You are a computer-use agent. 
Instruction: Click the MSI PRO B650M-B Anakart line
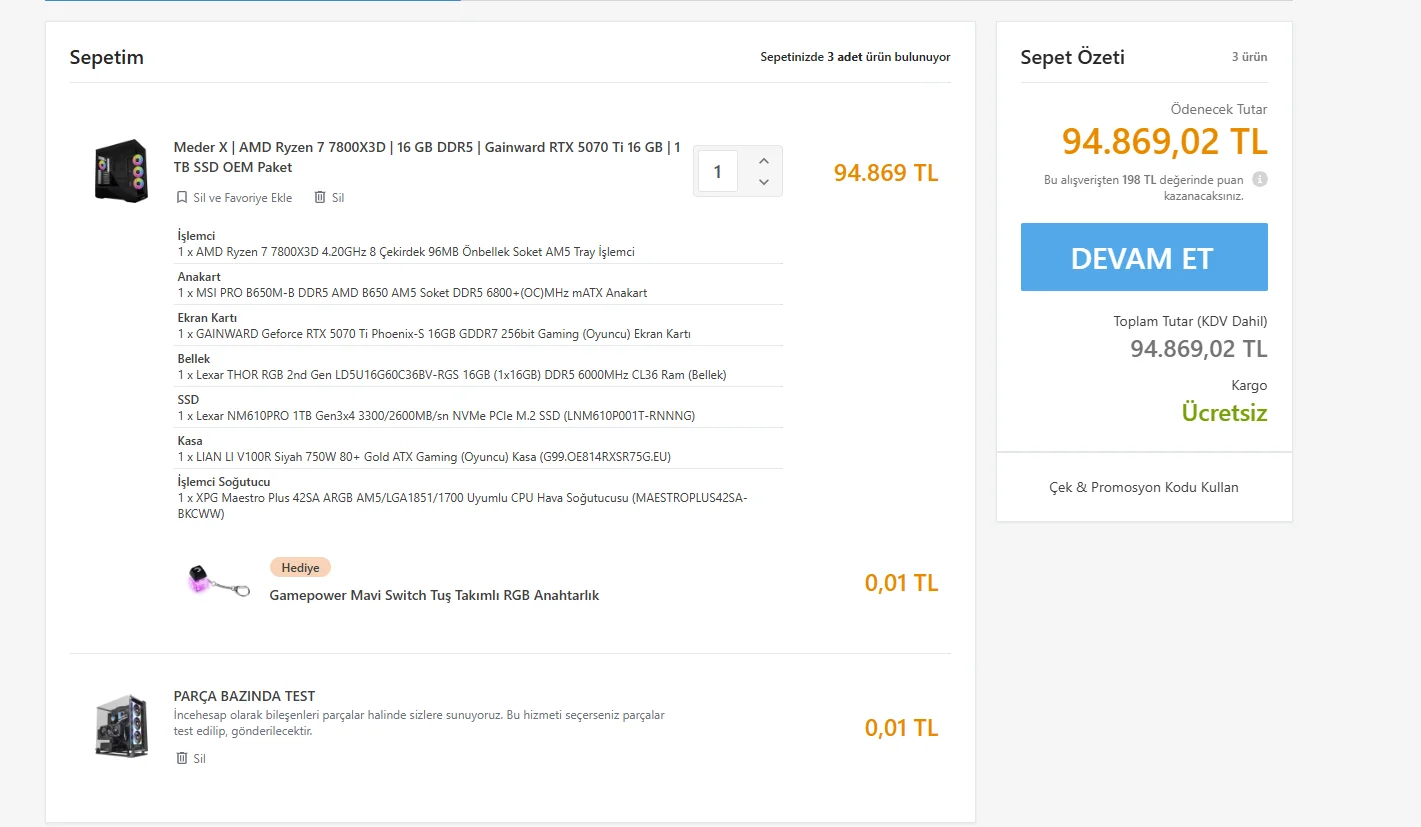coord(412,293)
